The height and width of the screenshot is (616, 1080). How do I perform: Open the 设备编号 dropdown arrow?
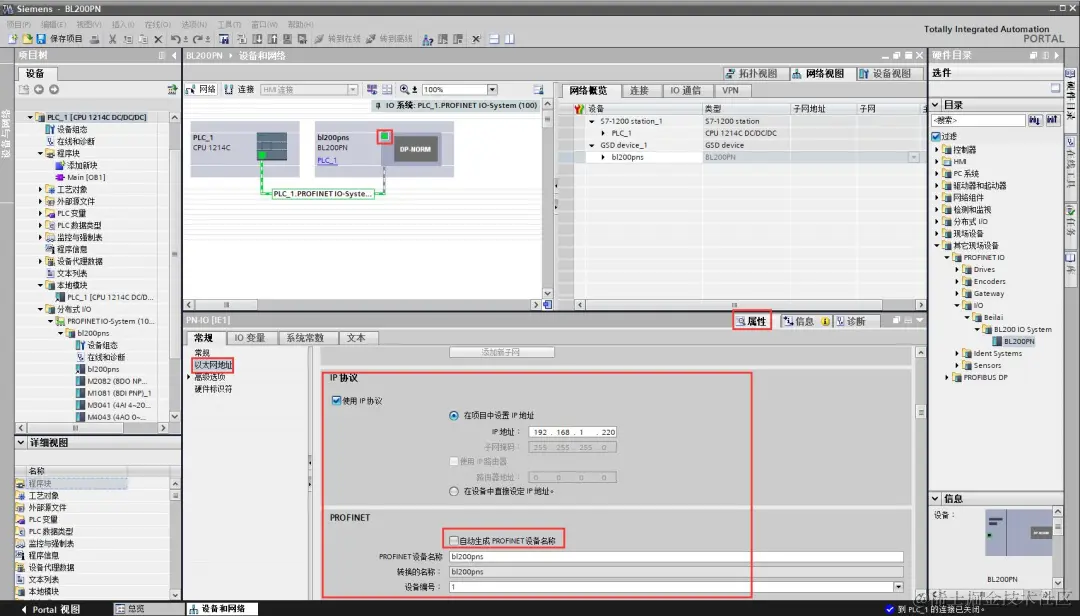(898, 587)
